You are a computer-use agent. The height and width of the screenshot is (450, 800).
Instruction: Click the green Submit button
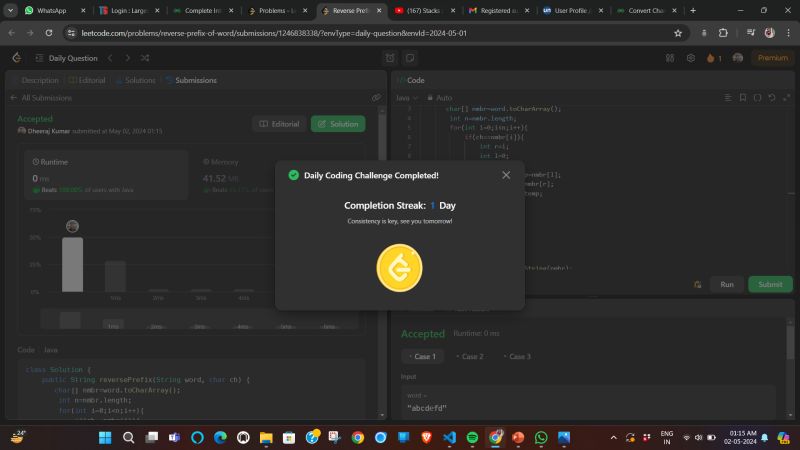770,284
